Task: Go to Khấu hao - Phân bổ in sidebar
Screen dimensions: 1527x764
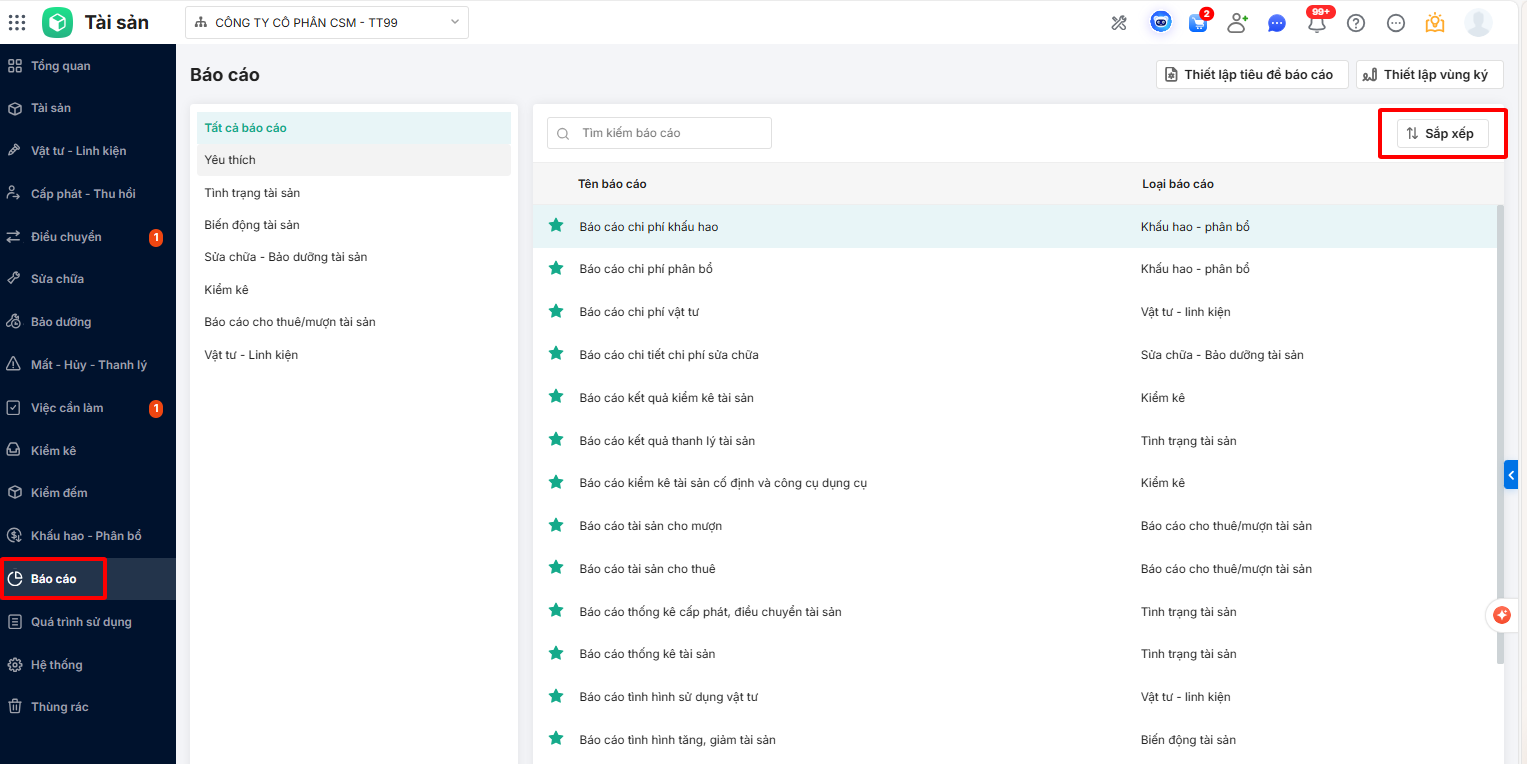Action: (86, 536)
